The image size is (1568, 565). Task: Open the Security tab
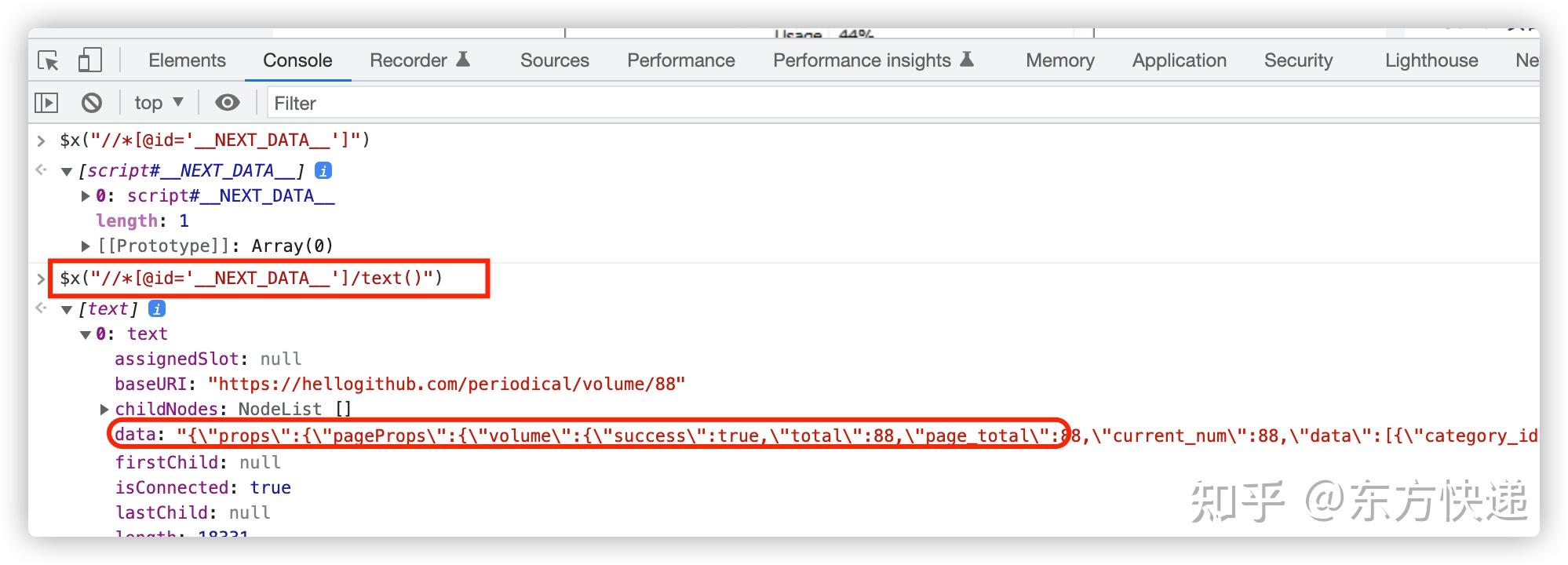[x=1298, y=60]
